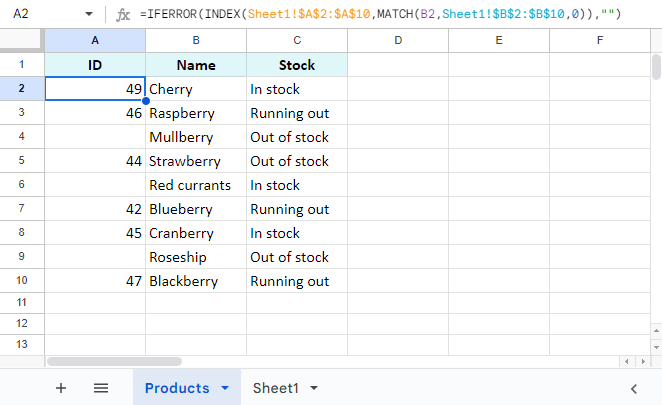Select row 11 header
This screenshot has width=662, height=405.
coord(22,303)
